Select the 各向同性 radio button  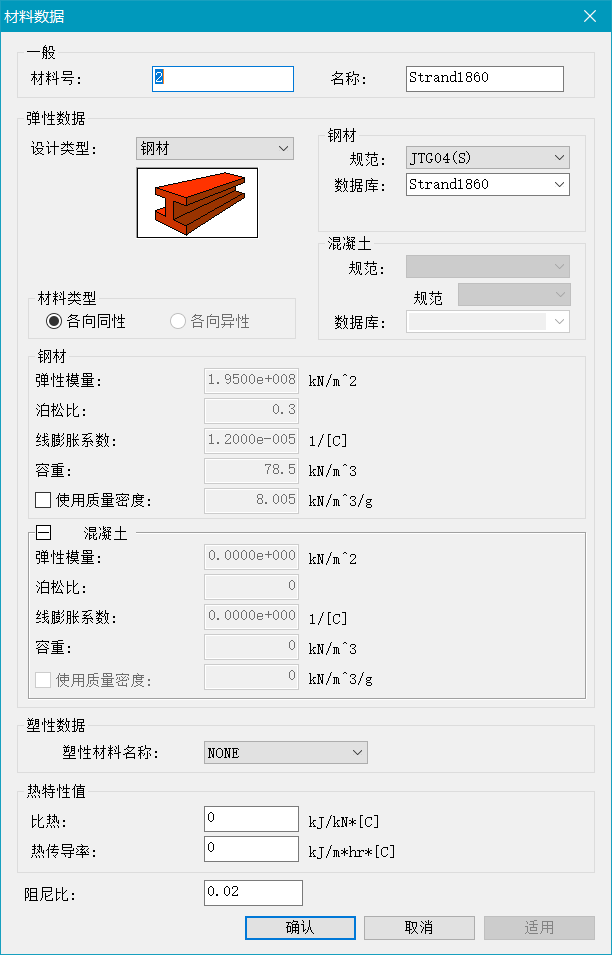(x=54, y=321)
